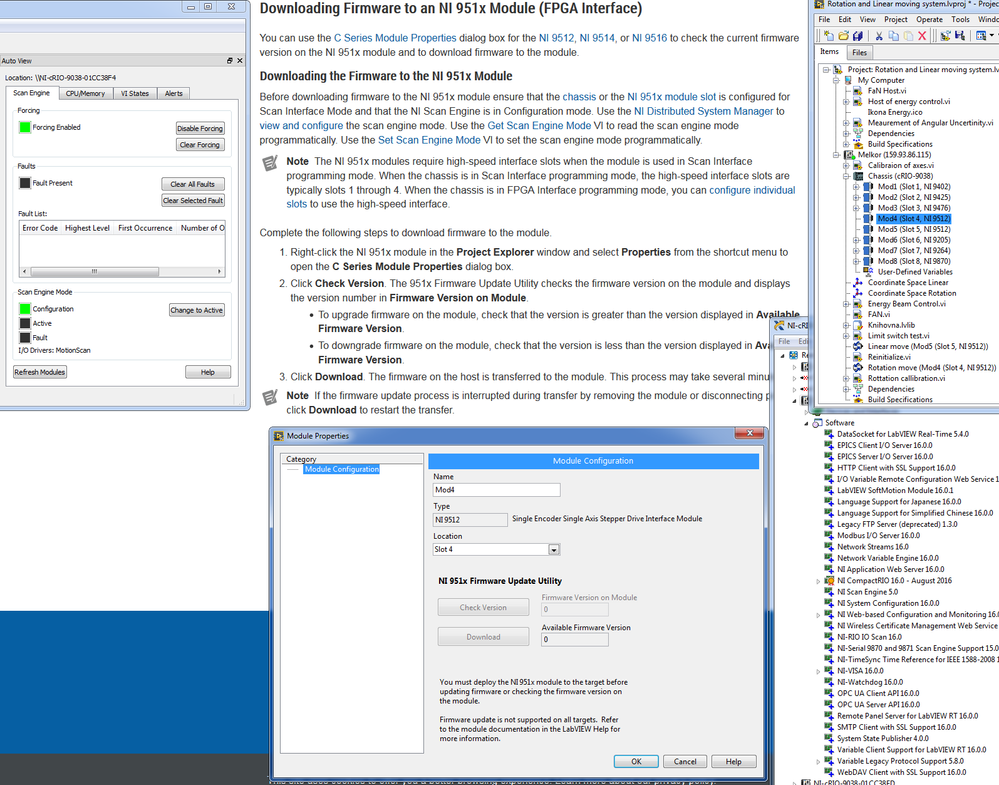Click Note pencil icon beside NI 951x modules note
This screenshot has width=999, height=785.
270,164
